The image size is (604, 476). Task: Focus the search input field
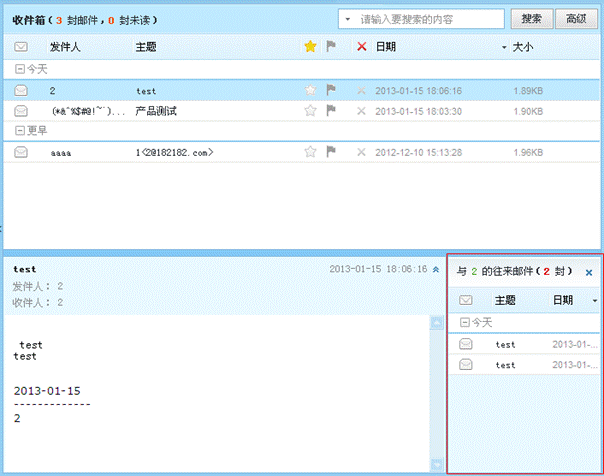point(430,19)
